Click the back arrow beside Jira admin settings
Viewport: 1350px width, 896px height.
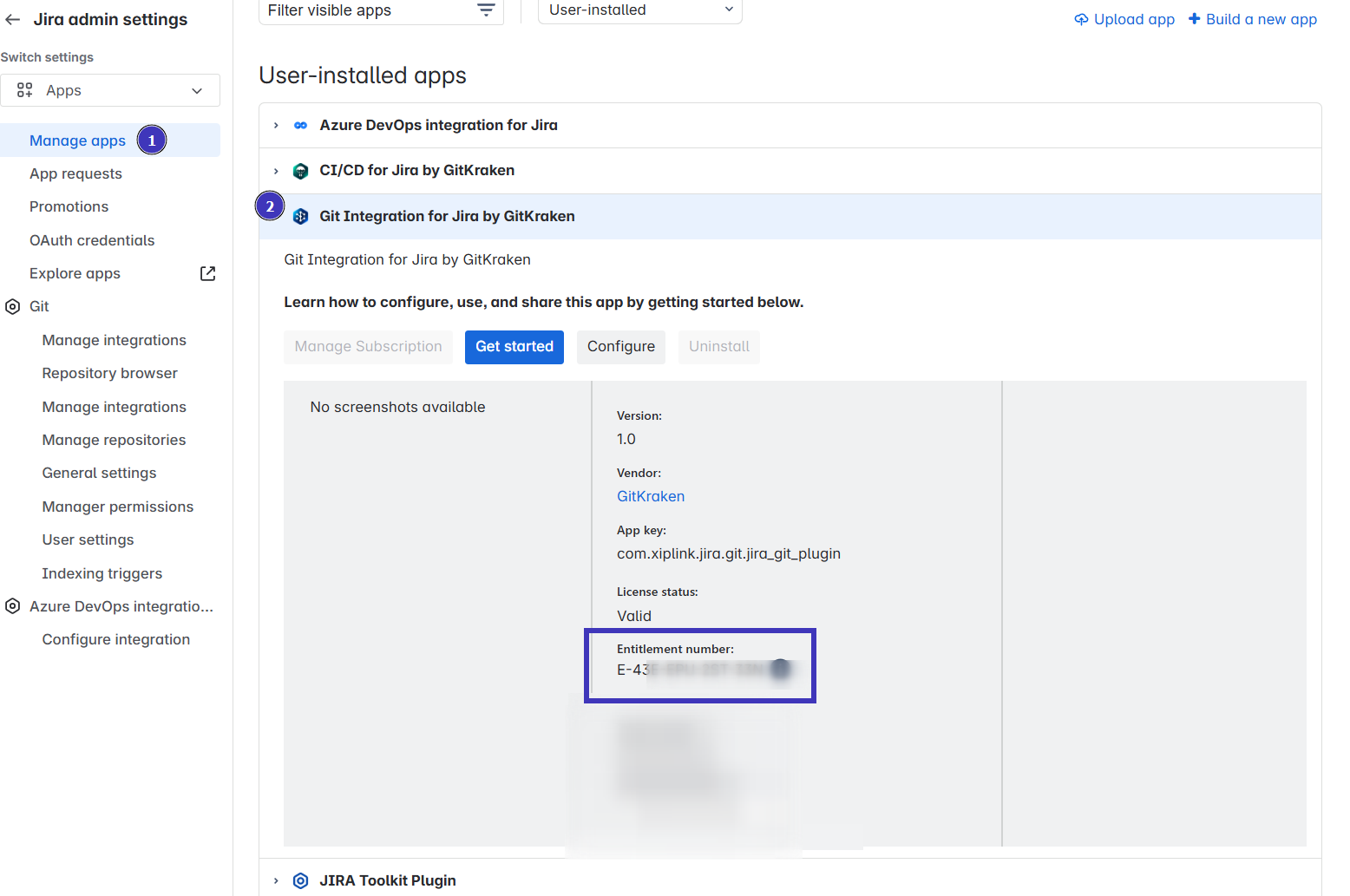pyautogui.click(x=13, y=19)
